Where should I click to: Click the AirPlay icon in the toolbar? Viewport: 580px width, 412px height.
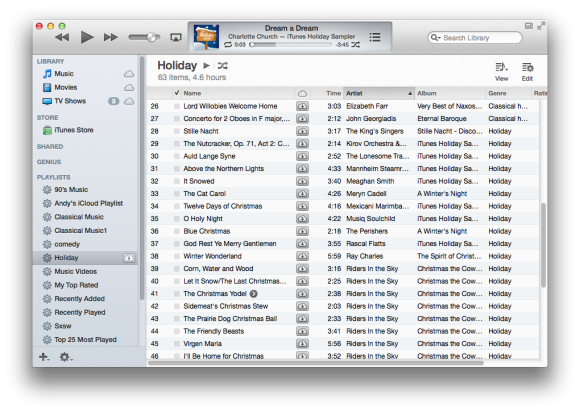click(176, 37)
